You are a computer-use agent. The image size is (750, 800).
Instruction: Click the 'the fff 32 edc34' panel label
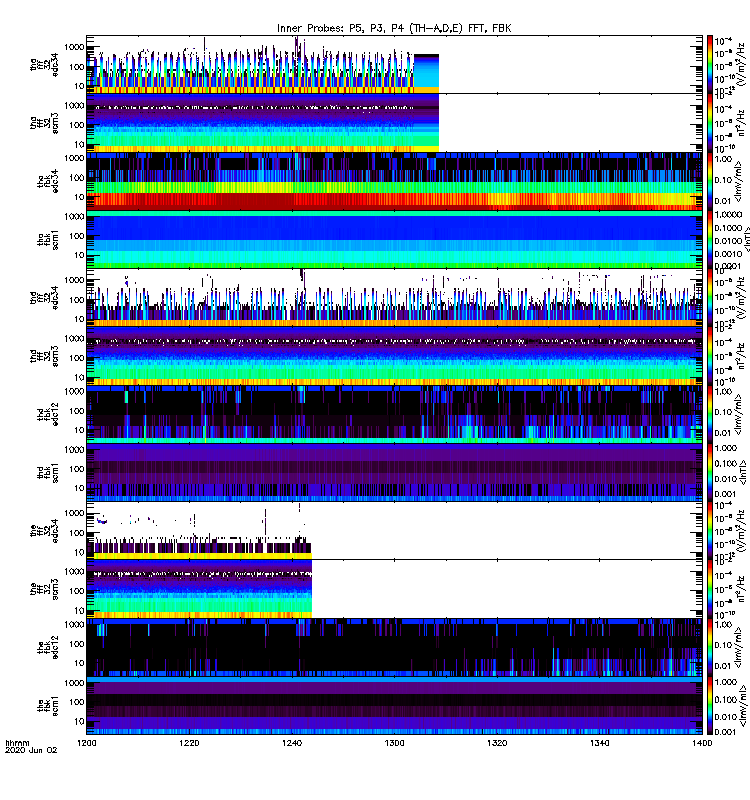click(x=44, y=531)
